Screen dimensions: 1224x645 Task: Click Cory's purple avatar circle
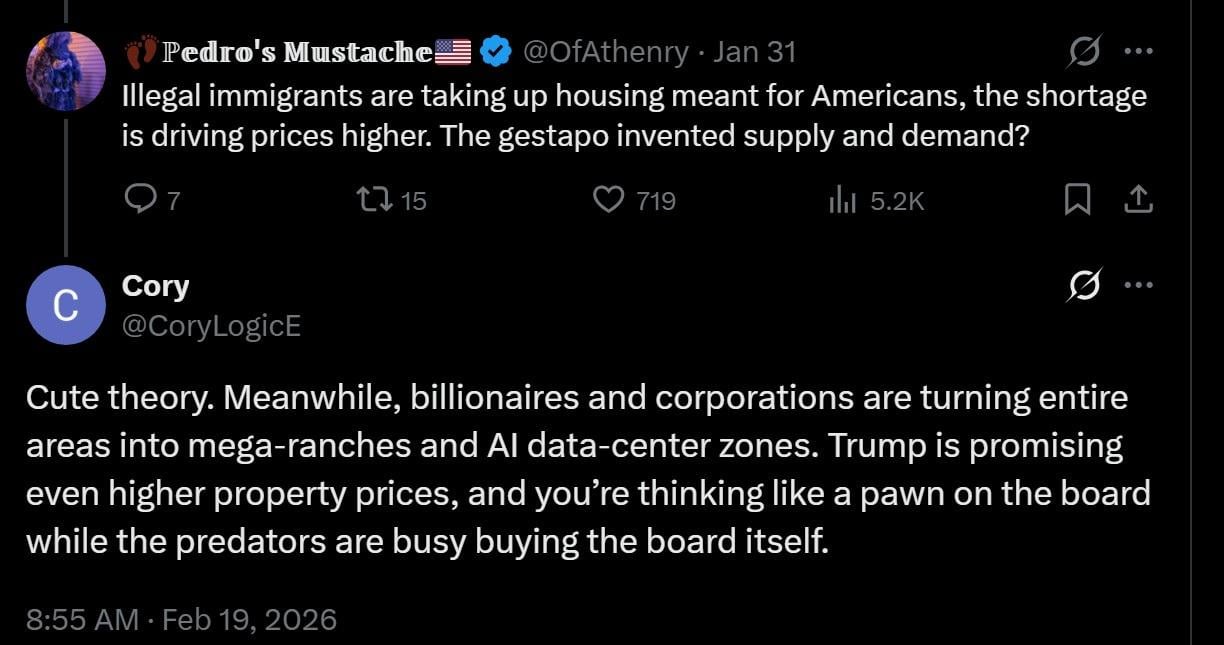[66, 305]
